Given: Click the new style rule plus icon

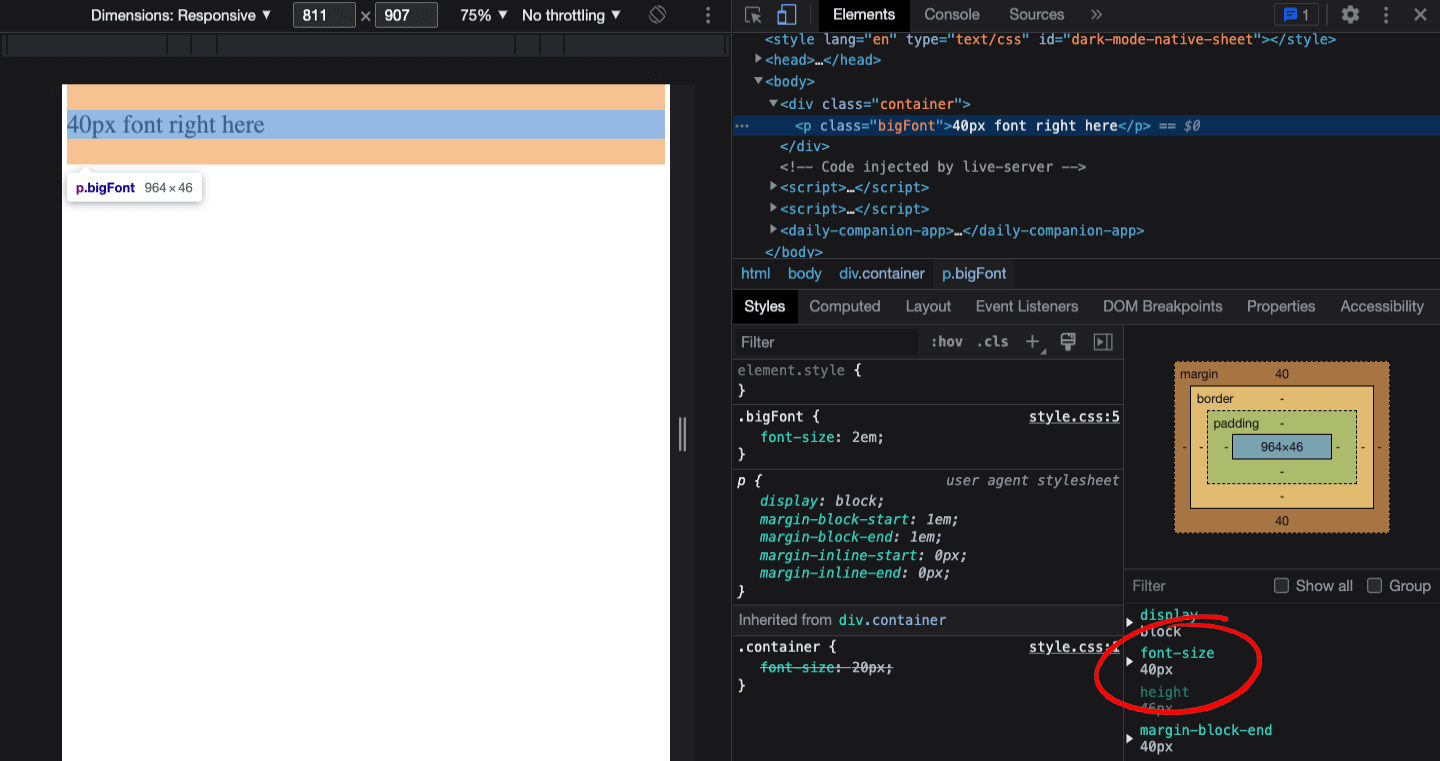Looking at the screenshot, I should 1032,341.
